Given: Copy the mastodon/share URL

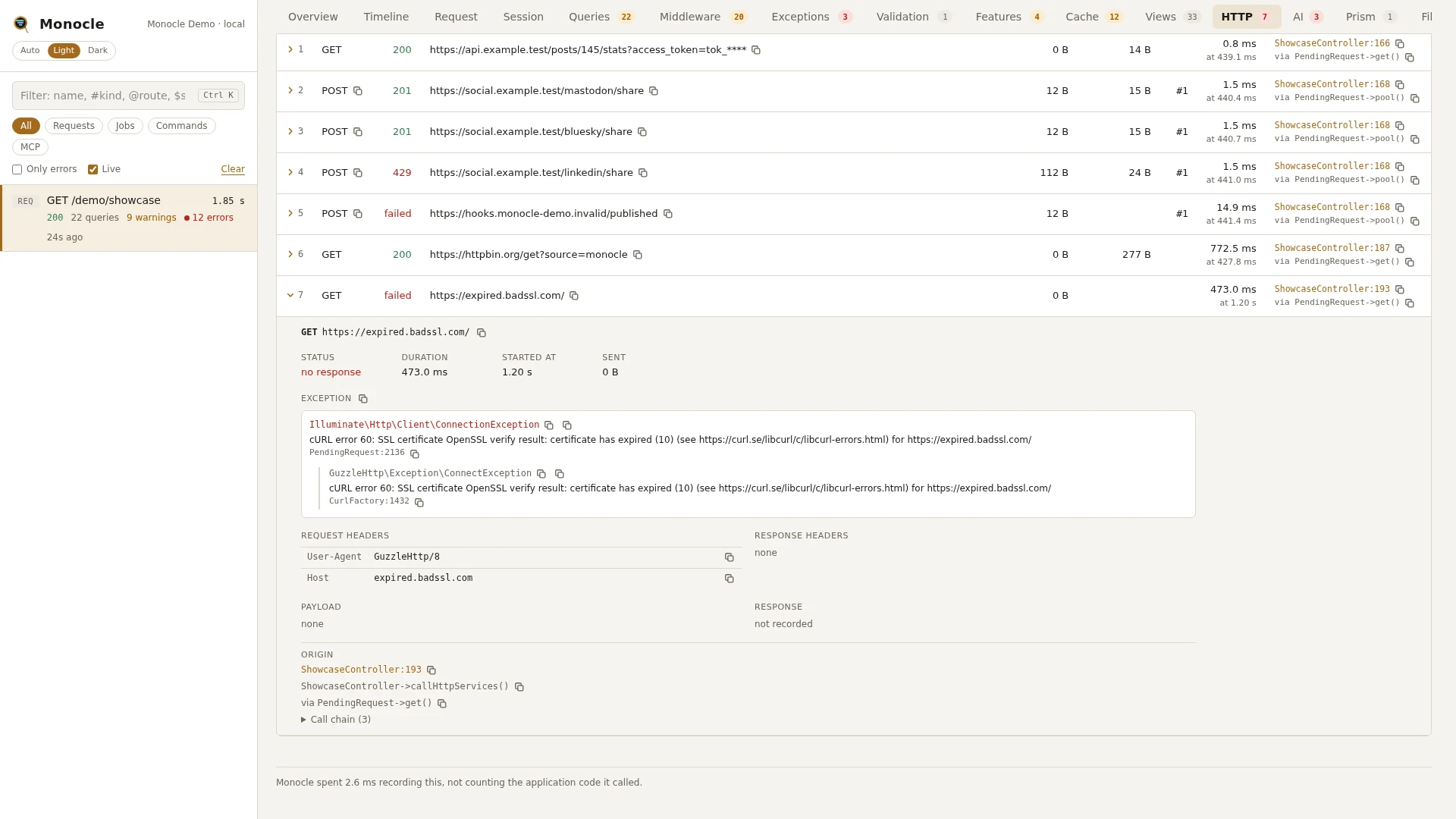Looking at the screenshot, I should 654,91.
